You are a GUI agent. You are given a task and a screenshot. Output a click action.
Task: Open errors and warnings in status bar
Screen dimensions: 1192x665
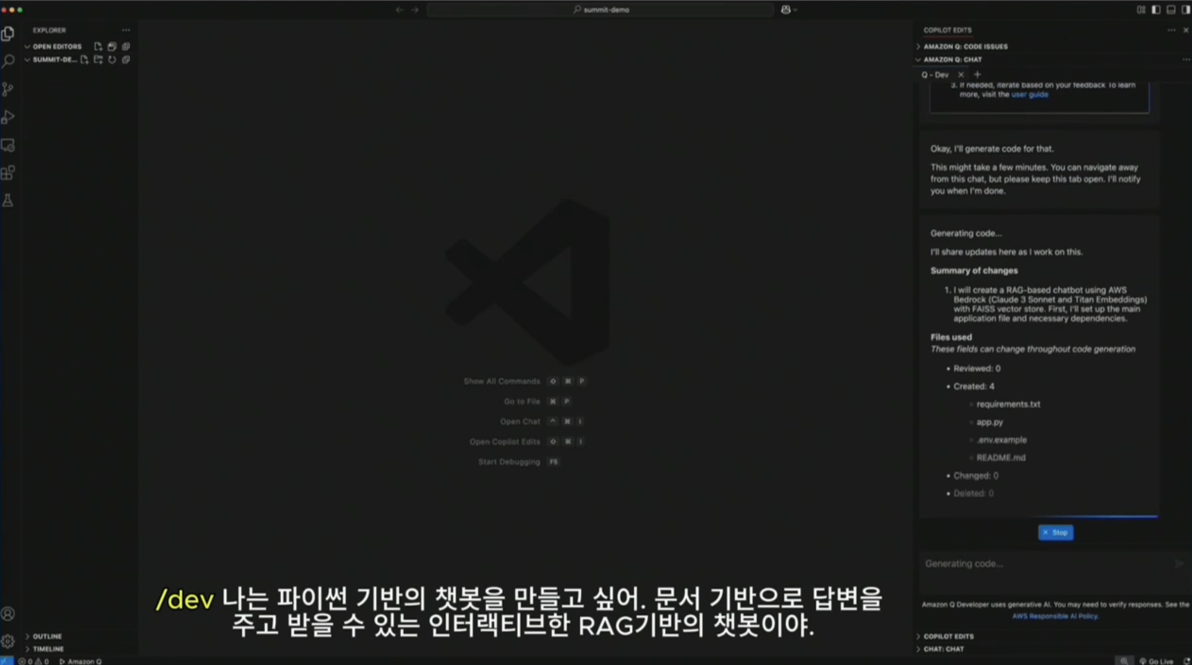point(33,661)
